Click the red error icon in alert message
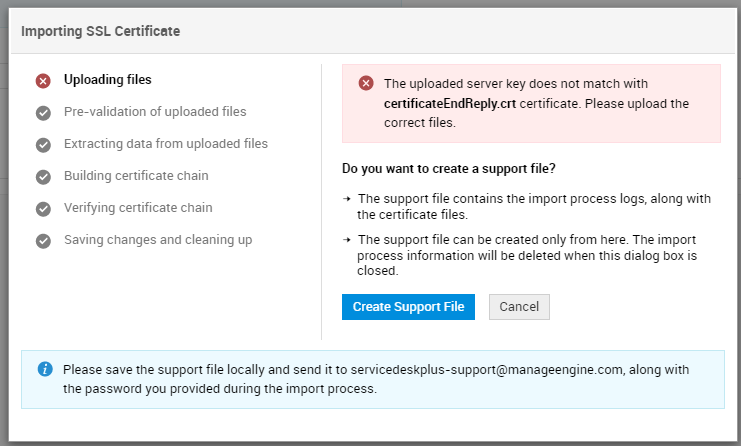 [x=366, y=84]
